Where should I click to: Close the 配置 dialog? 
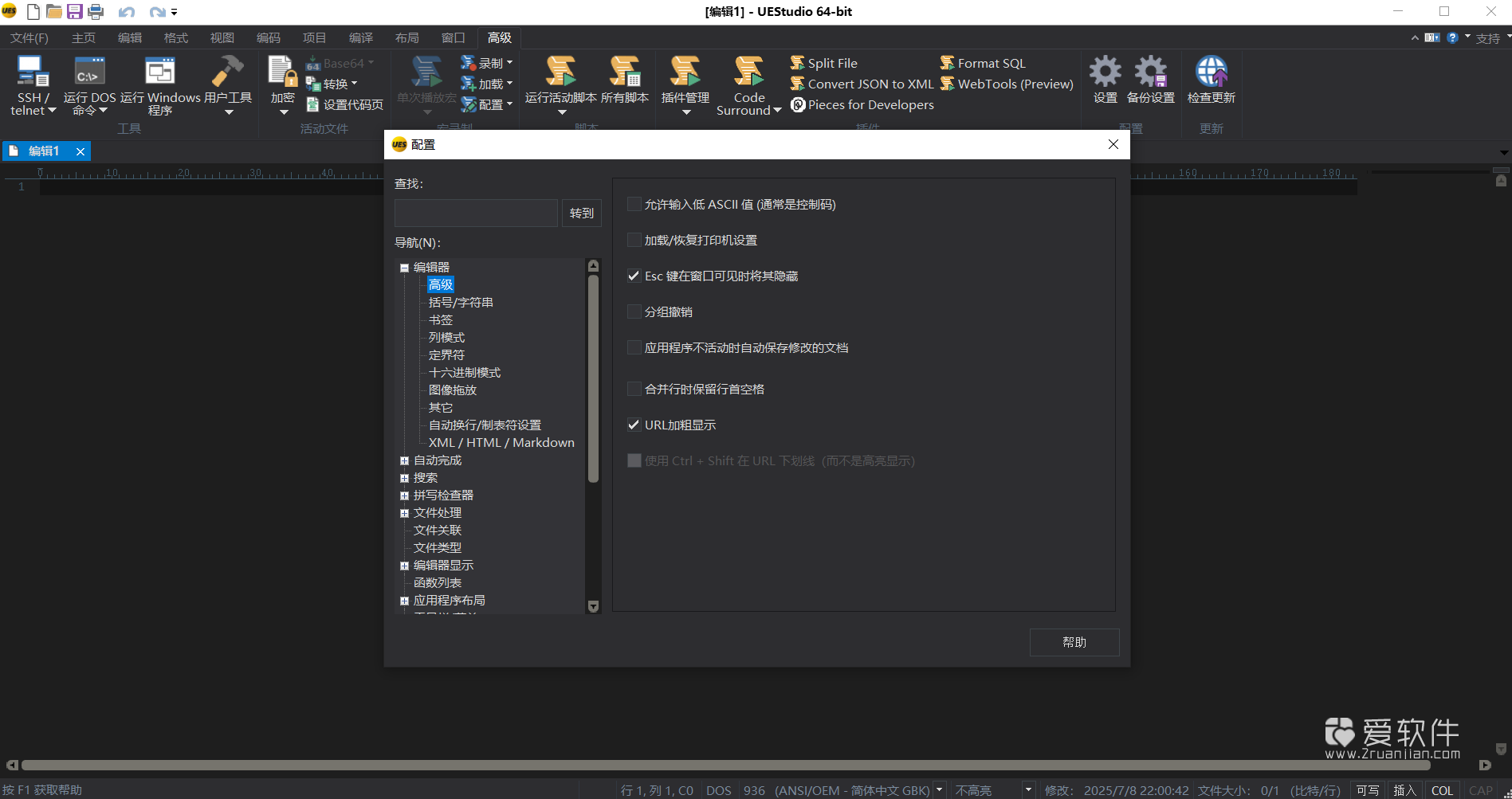[1113, 144]
